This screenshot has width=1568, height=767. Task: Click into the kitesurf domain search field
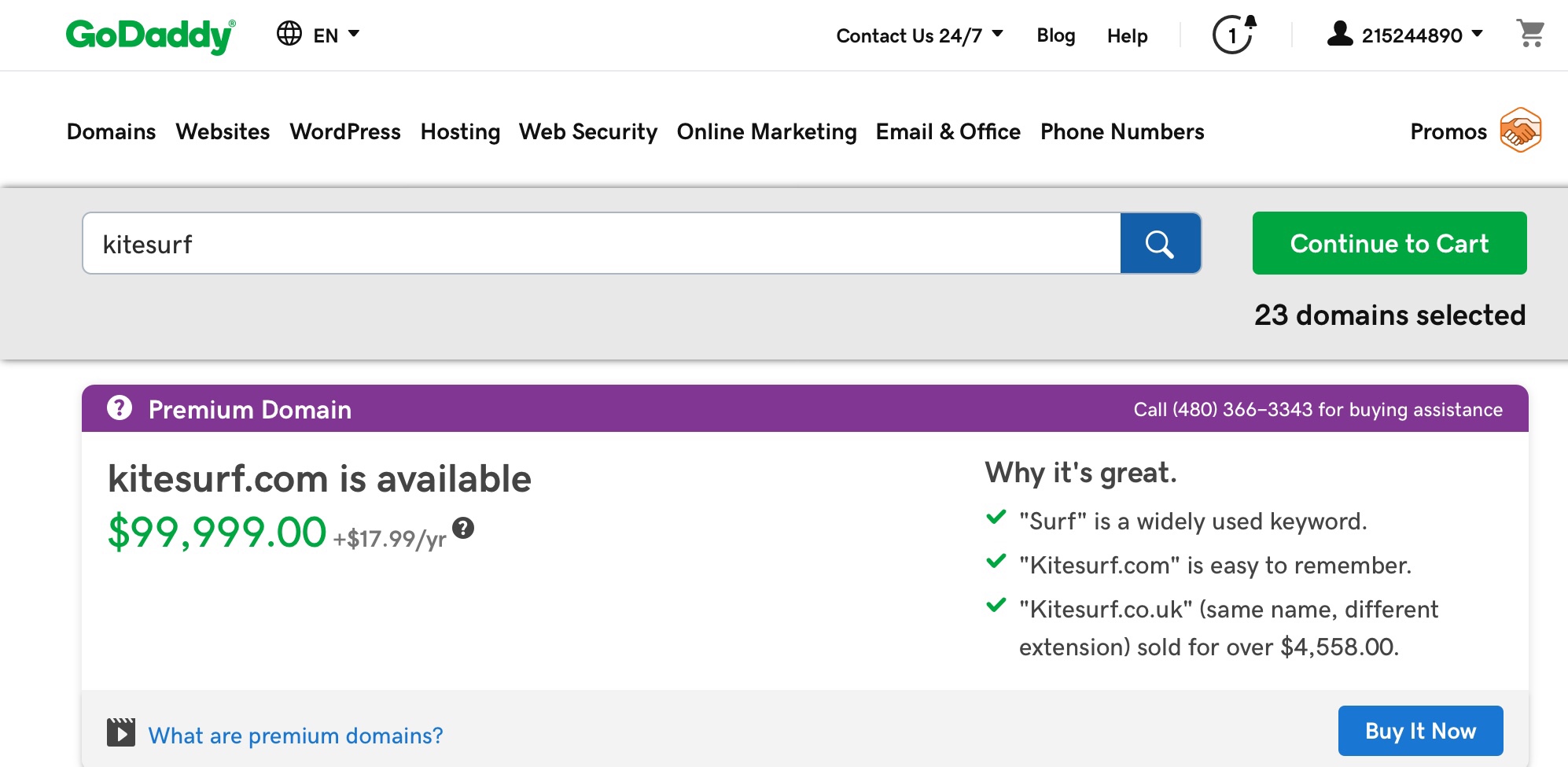(602, 243)
